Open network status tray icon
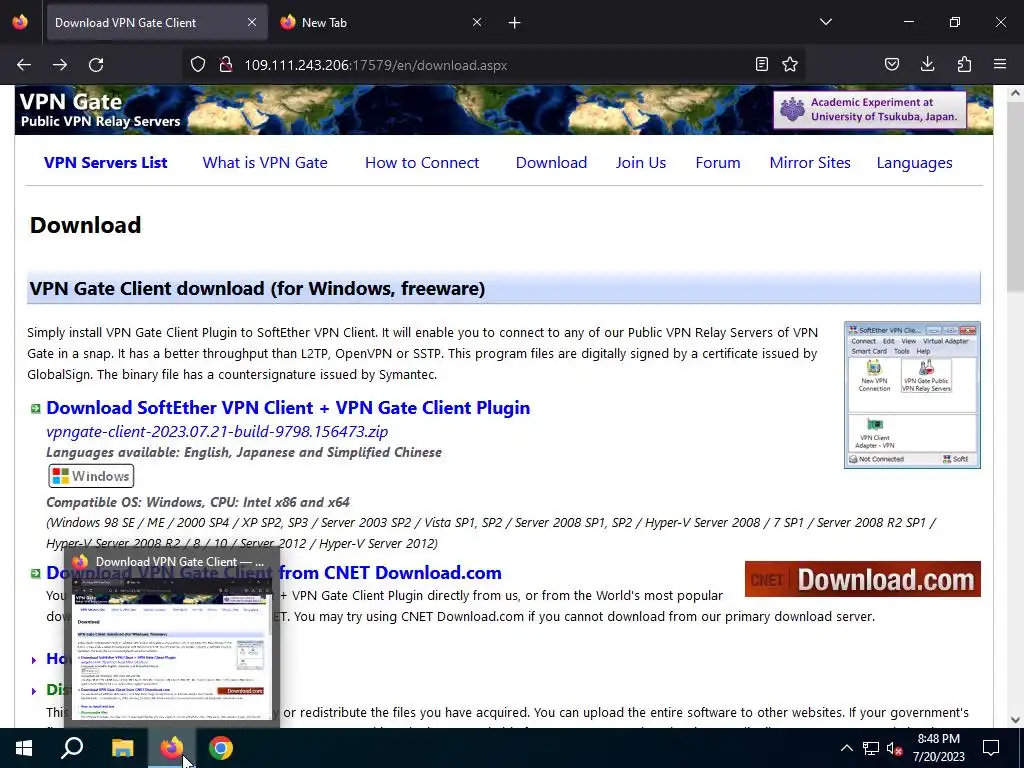1024x768 pixels. (871, 748)
